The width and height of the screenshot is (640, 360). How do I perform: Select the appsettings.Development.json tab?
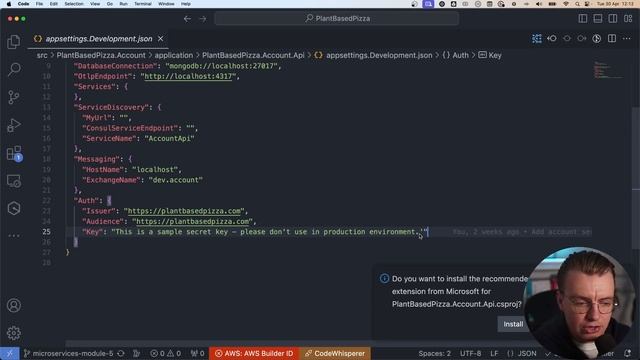click(99, 39)
